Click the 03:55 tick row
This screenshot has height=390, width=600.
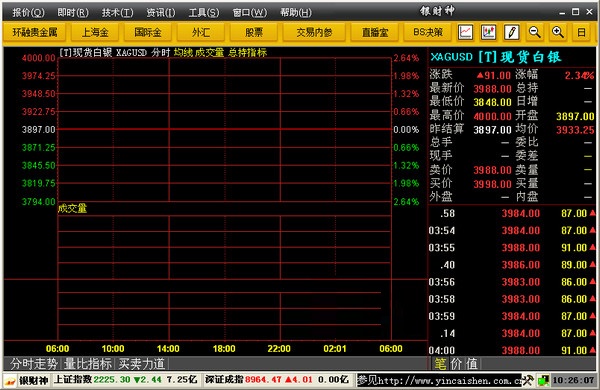coord(512,248)
